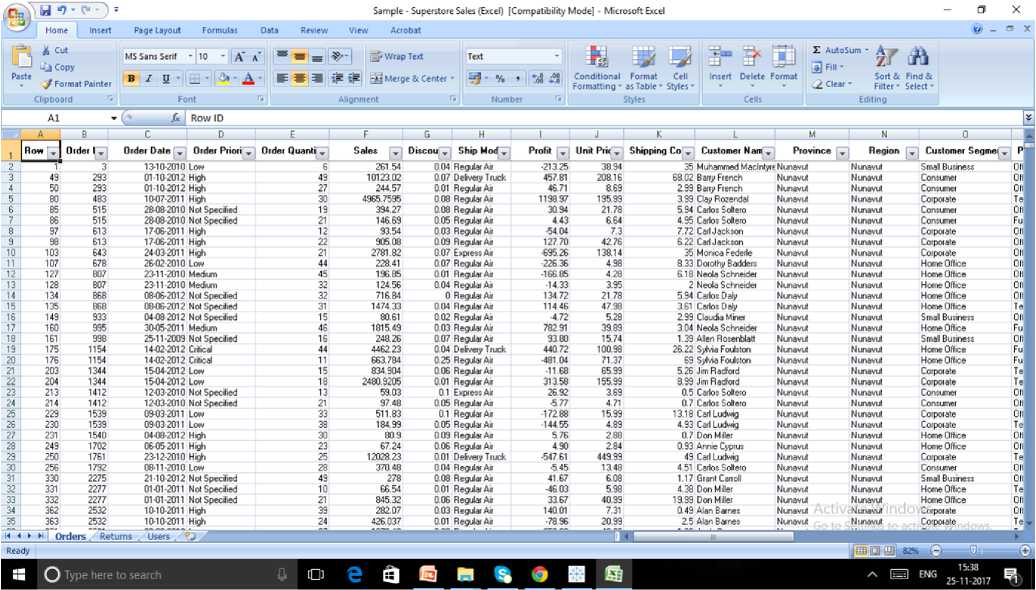The image size is (1036, 590).
Task: Toggle Italic formatting
Action: (x=149, y=78)
